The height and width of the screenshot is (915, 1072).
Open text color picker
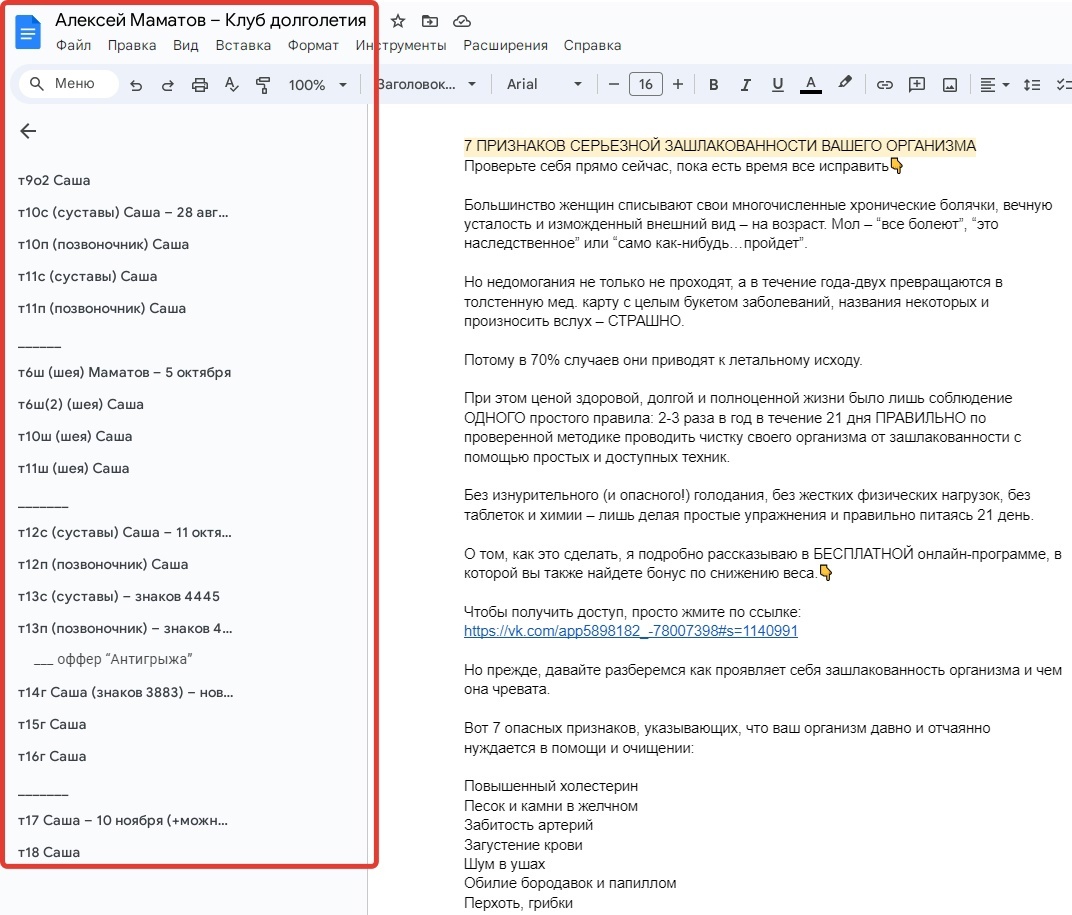coord(810,84)
